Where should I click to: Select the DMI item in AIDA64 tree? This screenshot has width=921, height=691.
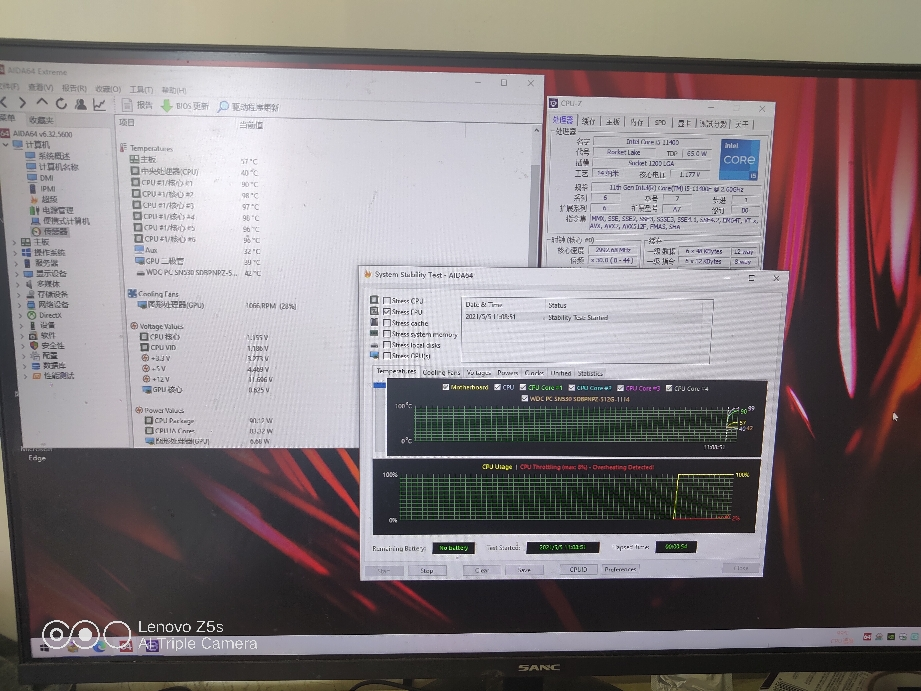(41, 177)
